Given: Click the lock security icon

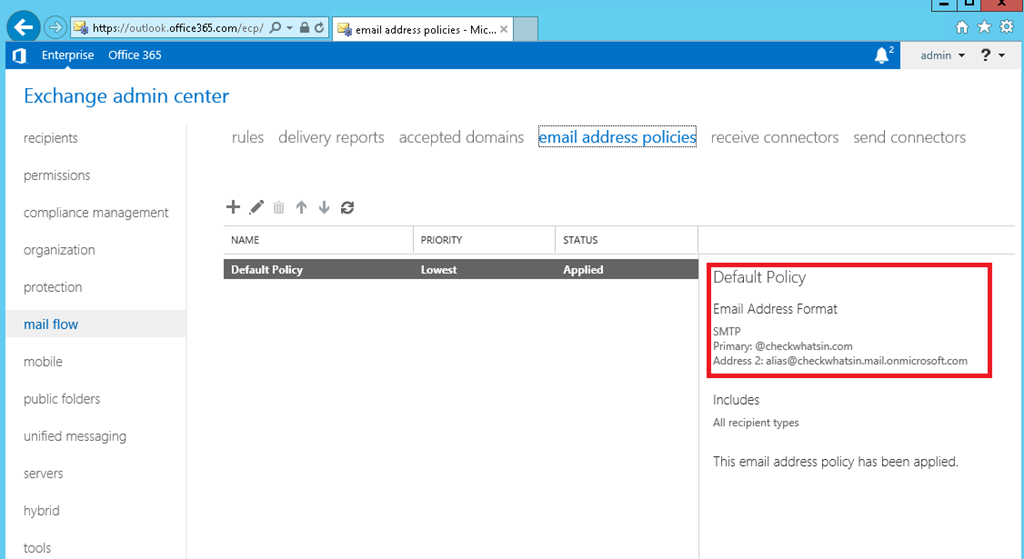Looking at the screenshot, I should click(x=304, y=27).
